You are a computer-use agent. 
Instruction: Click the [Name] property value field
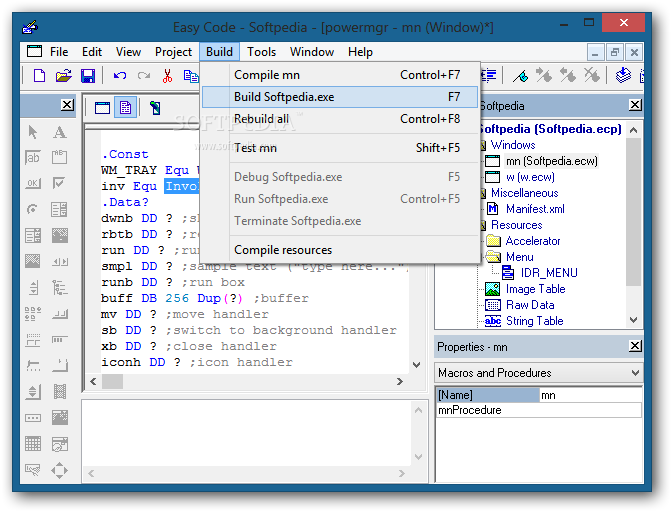(590, 395)
